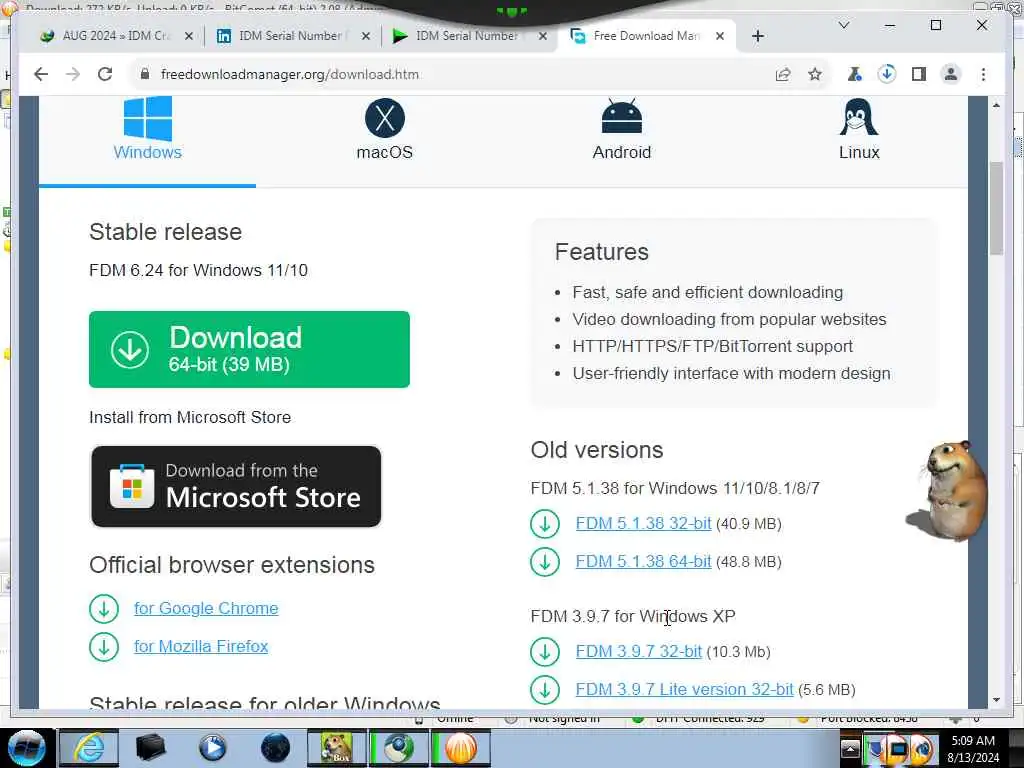Click the browser forward arrow
Screen dimensions: 1024x768
[72, 74]
